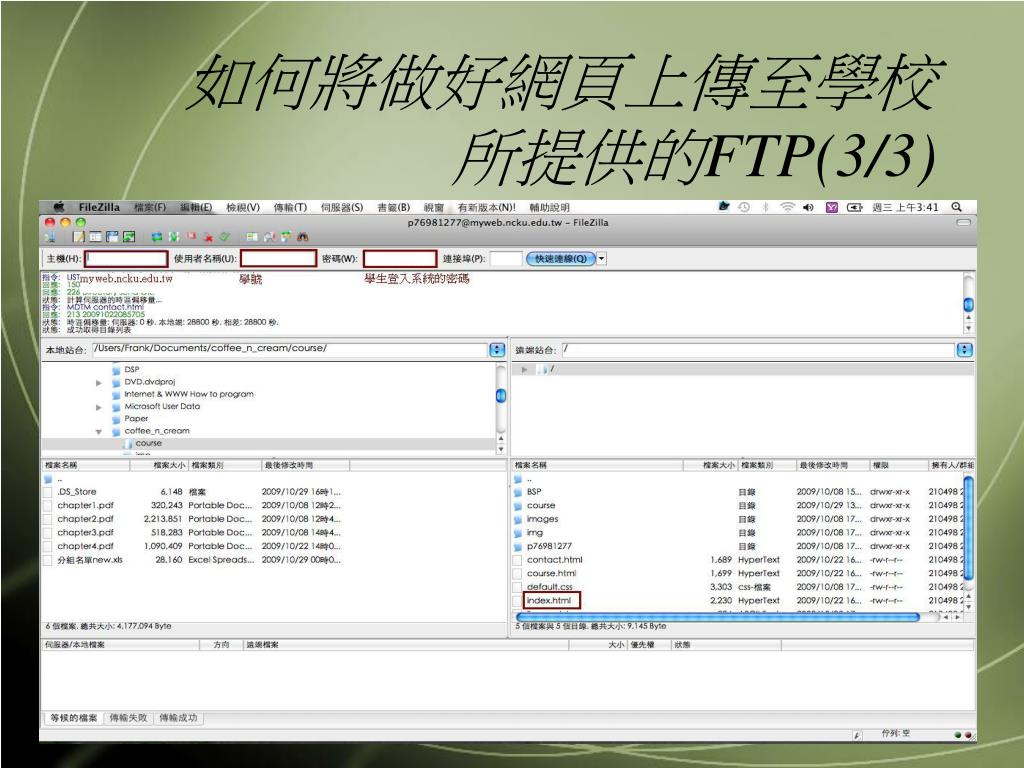Switch to the 傳輸成功 tab
This screenshot has height=768, width=1024.
[x=178, y=718]
